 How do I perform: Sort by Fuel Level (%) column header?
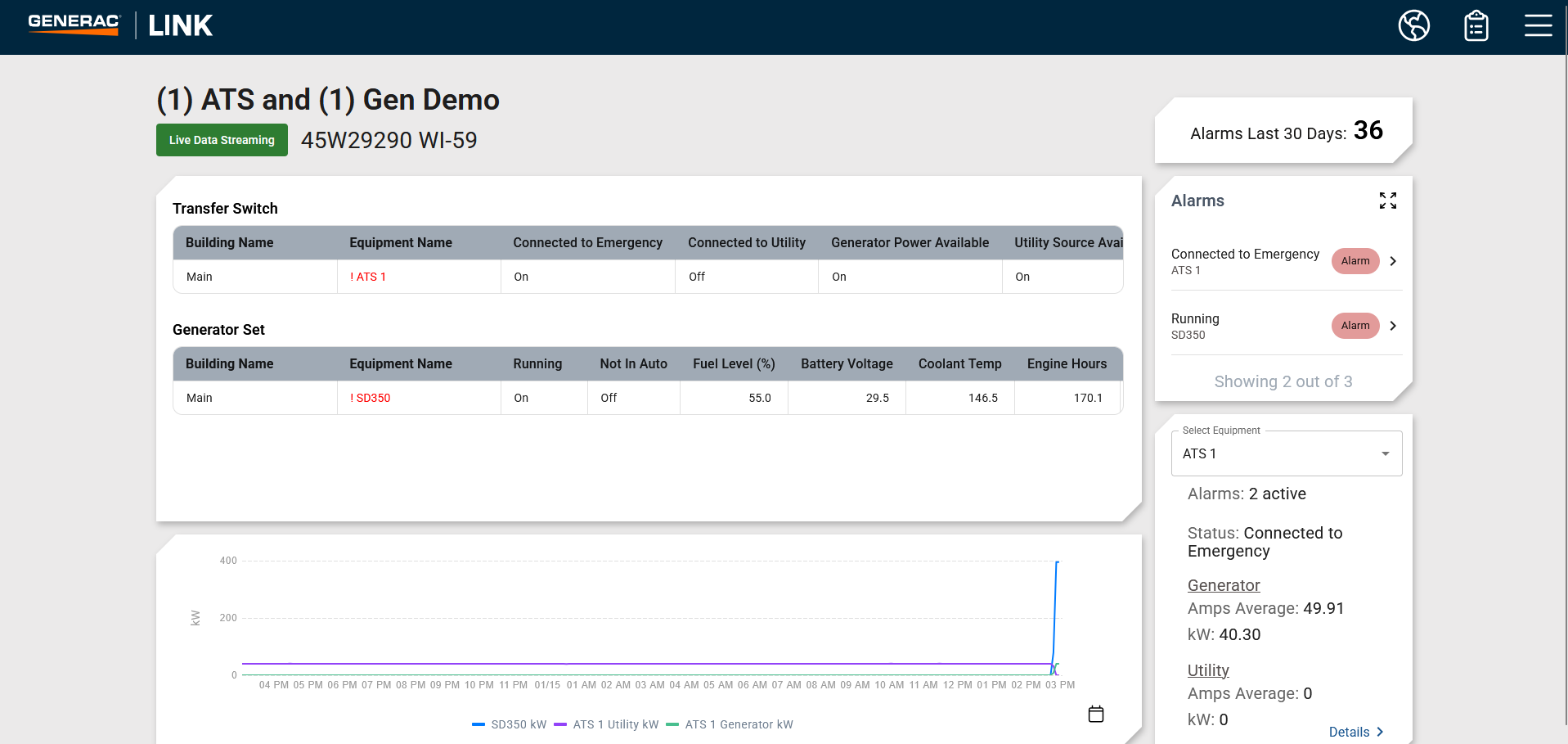tap(733, 363)
